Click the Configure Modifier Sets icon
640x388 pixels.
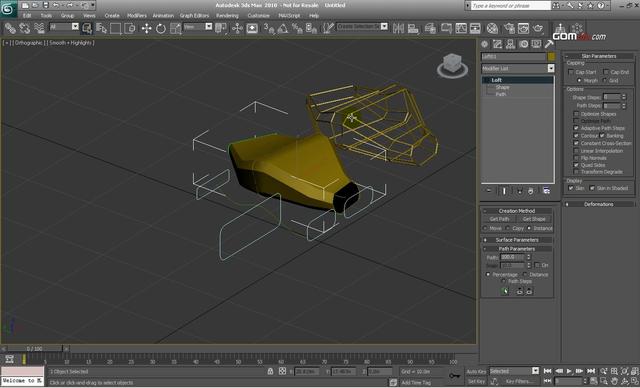pos(546,191)
